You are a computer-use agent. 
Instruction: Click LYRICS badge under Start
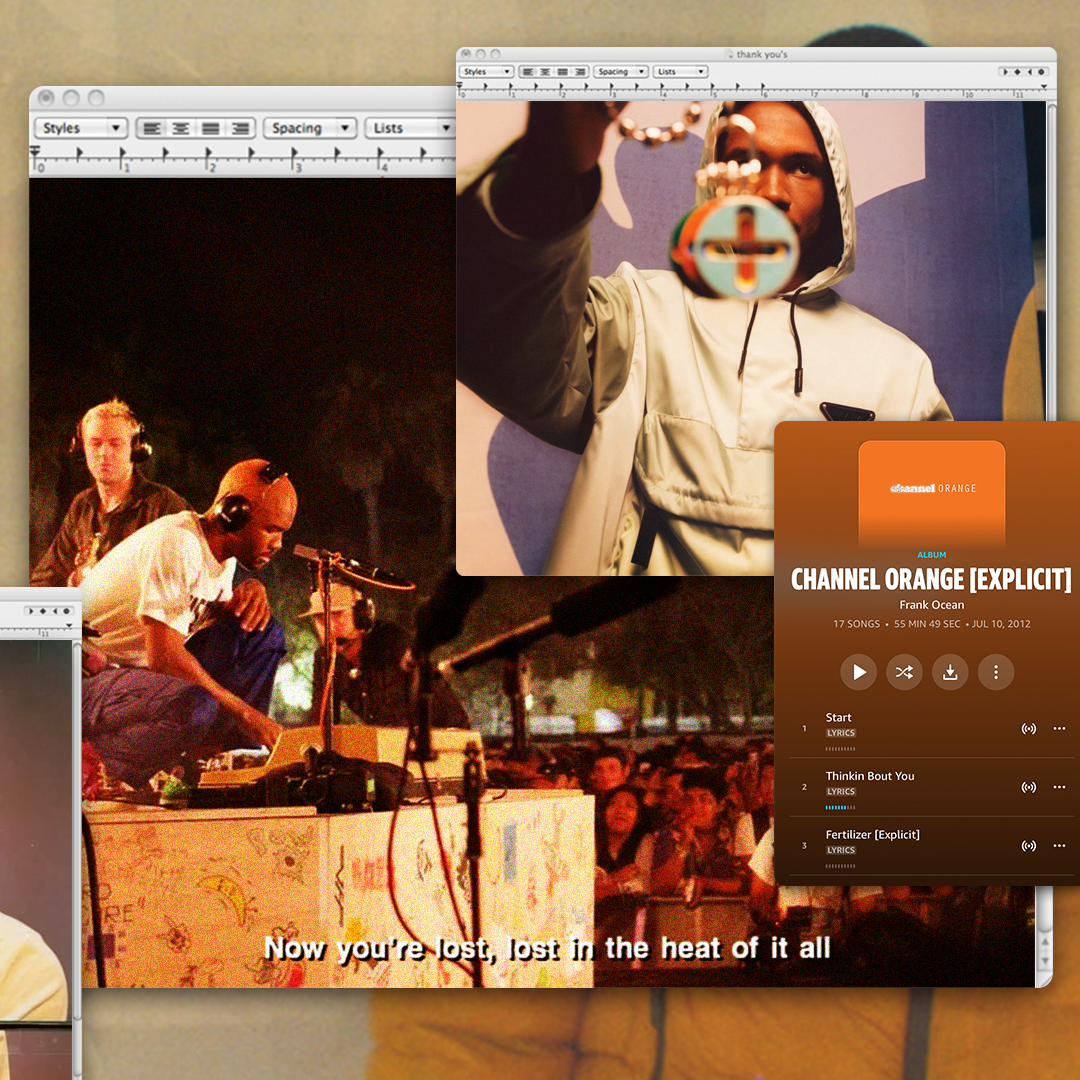(x=841, y=733)
